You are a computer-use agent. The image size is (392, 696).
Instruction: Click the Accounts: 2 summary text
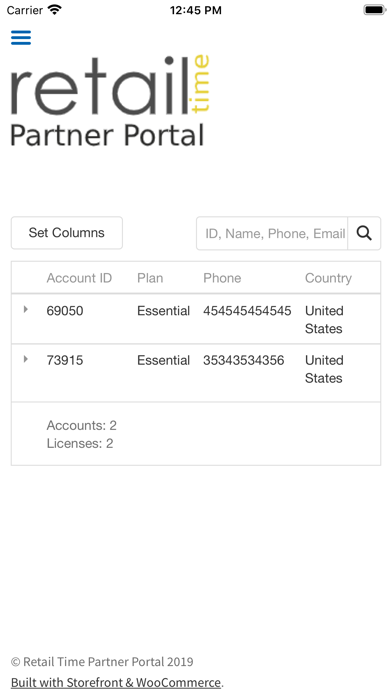(x=82, y=425)
